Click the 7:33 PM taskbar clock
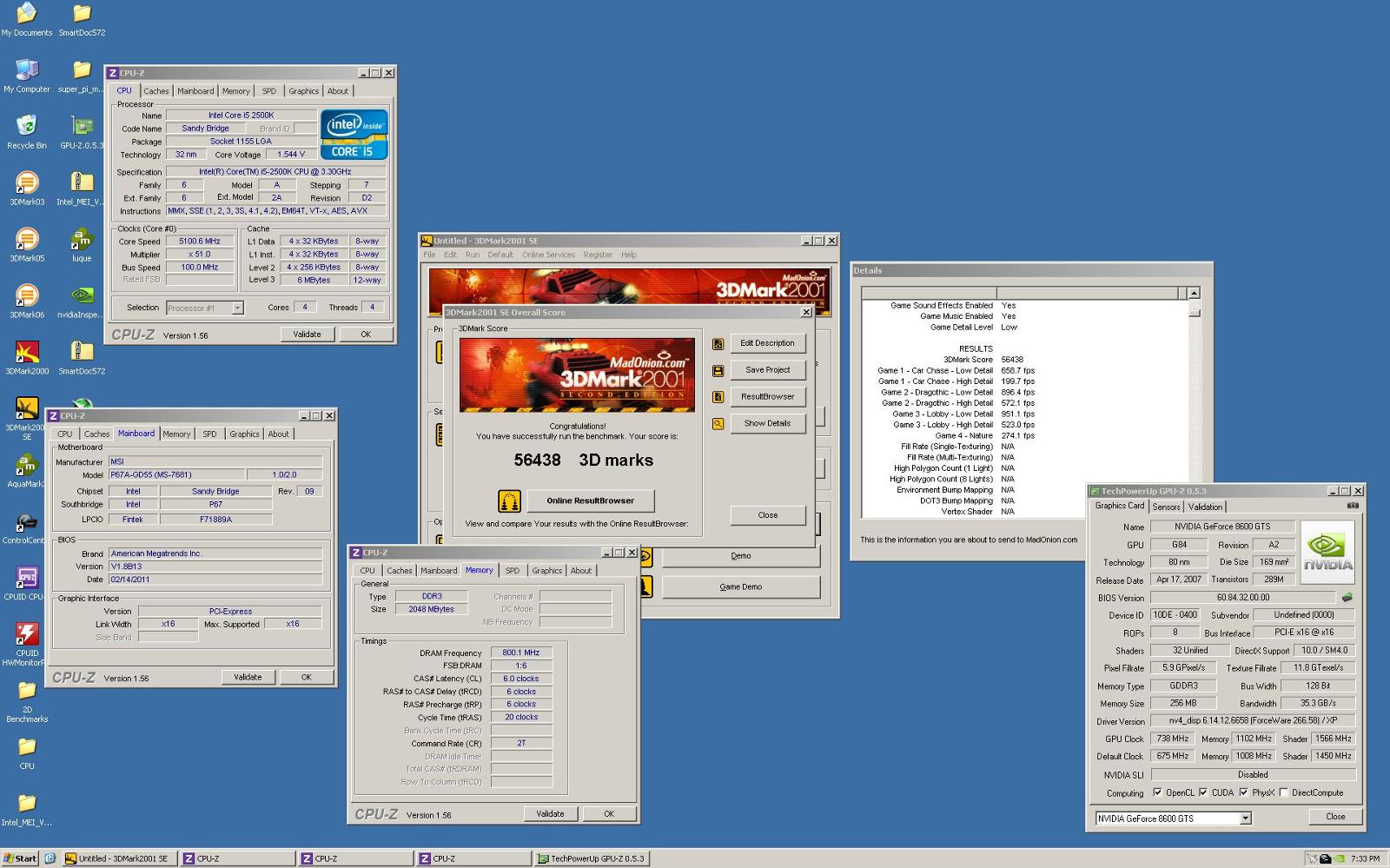1390x868 pixels. point(1365,858)
